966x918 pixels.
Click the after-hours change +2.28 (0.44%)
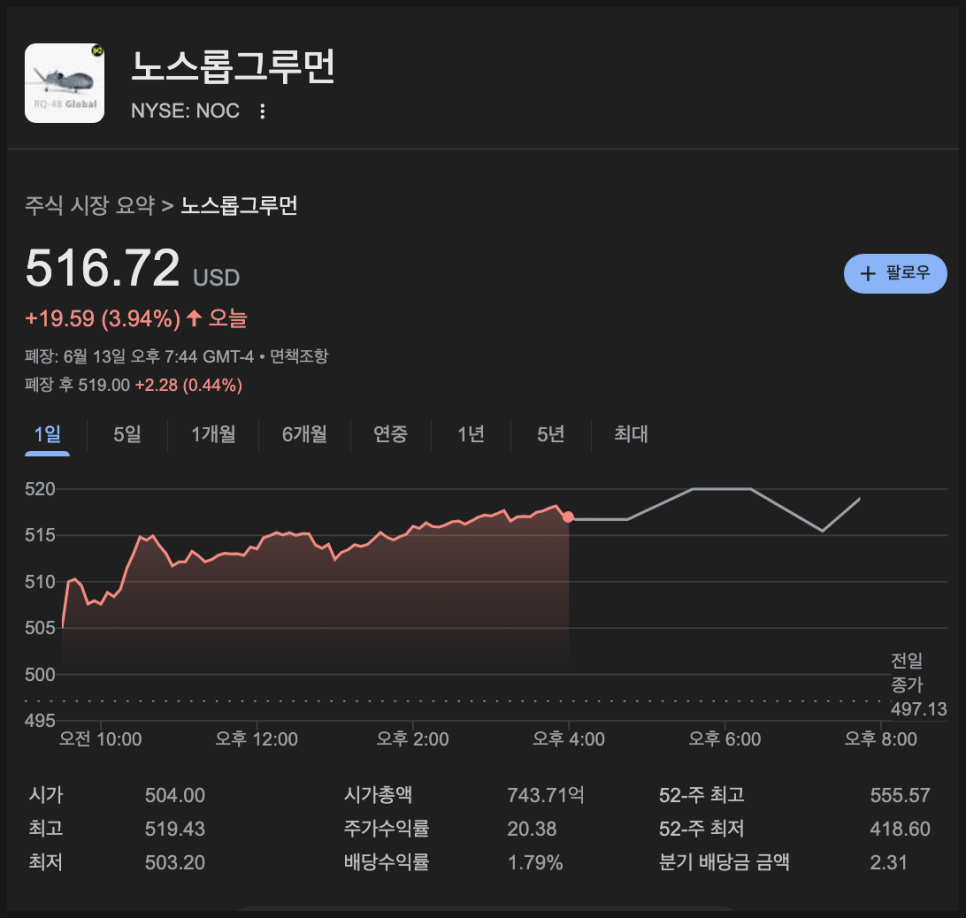[189, 385]
